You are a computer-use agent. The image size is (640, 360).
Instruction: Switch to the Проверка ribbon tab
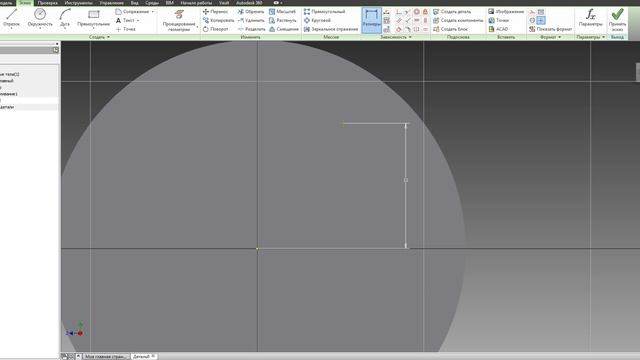pos(47,2)
